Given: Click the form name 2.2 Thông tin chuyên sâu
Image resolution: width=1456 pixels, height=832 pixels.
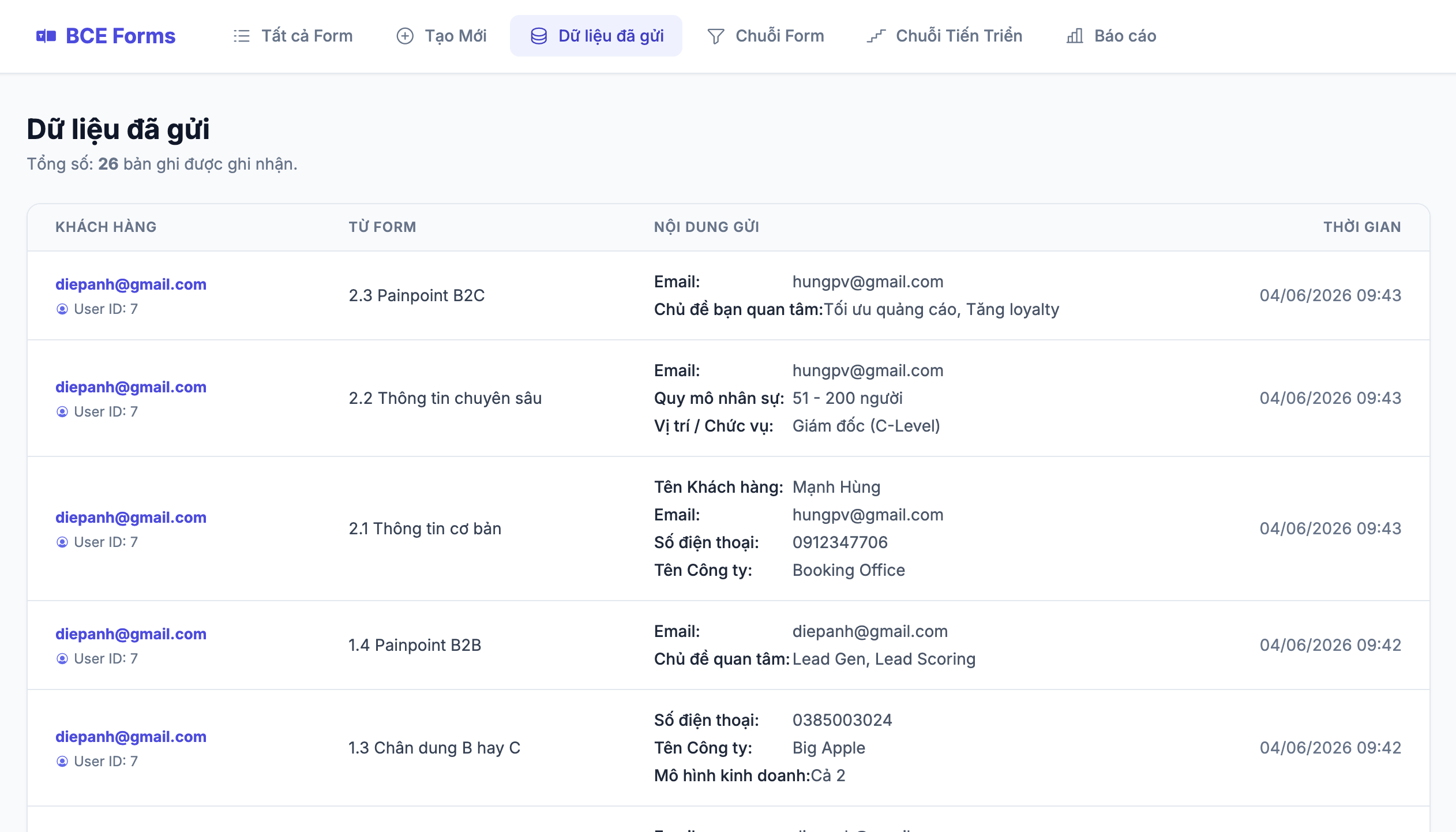Looking at the screenshot, I should tap(445, 398).
